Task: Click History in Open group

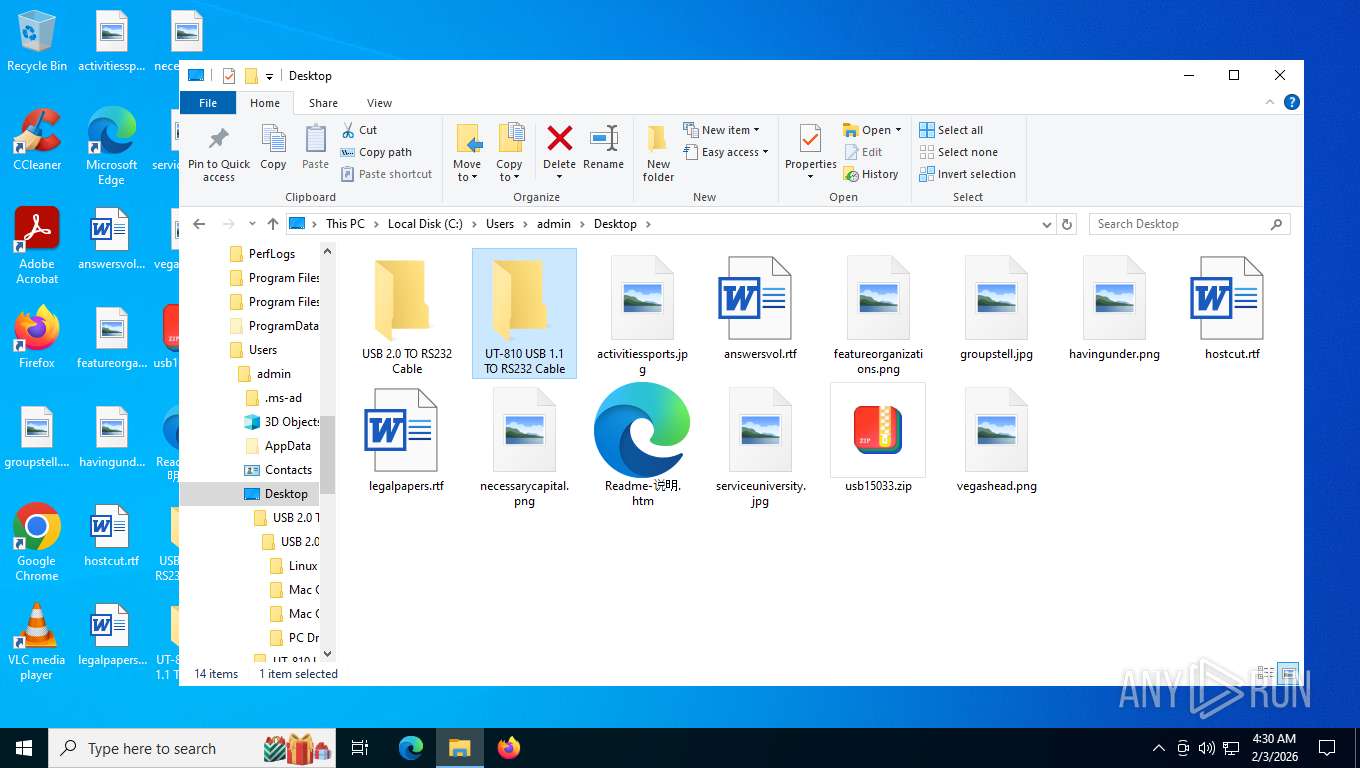Action: [871, 174]
